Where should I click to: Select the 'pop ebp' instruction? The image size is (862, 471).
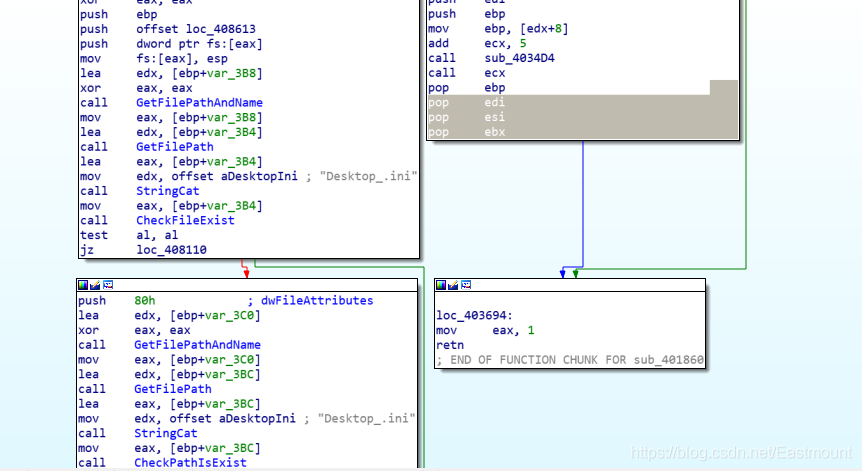tap(467, 88)
